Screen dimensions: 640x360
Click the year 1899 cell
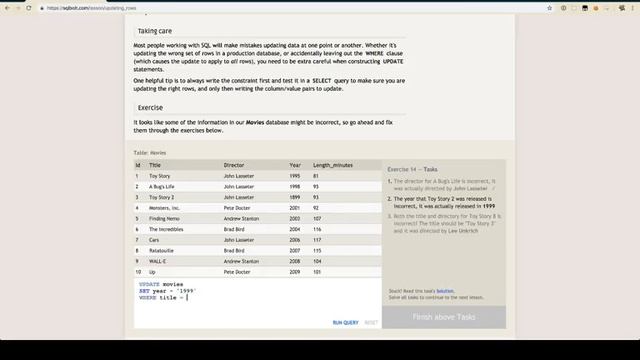pyautogui.click(x=295, y=197)
